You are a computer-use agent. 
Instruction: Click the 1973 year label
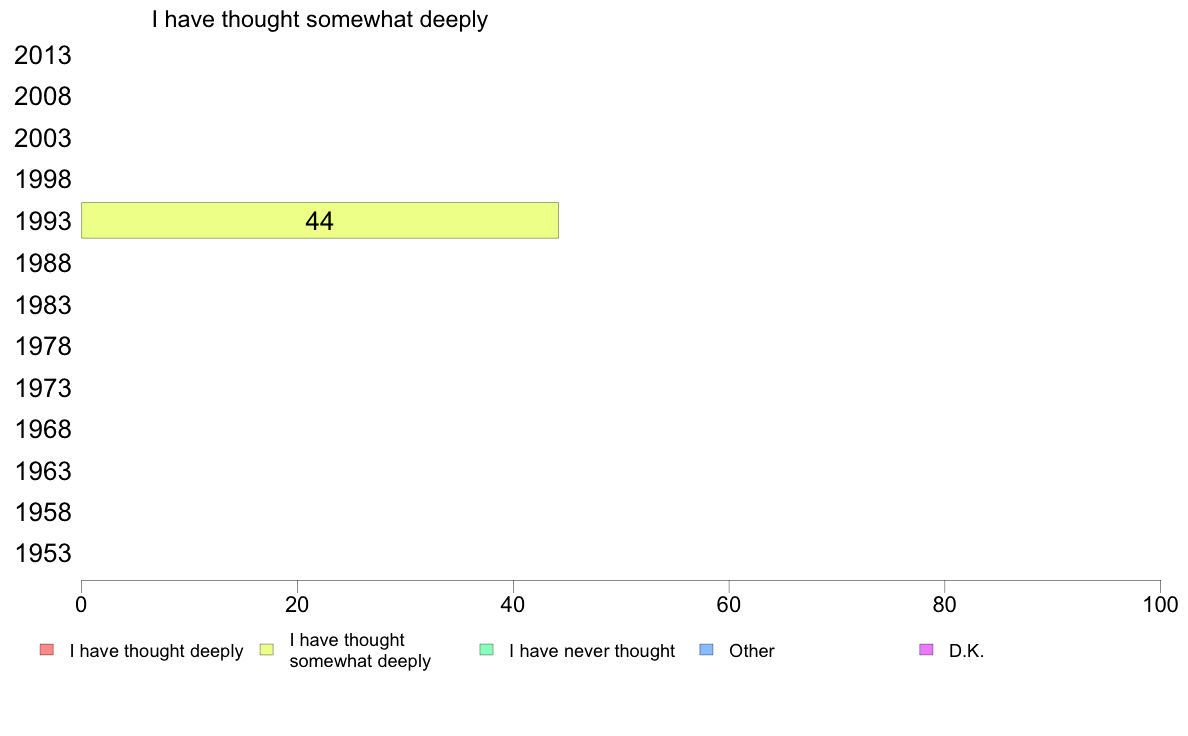42,388
